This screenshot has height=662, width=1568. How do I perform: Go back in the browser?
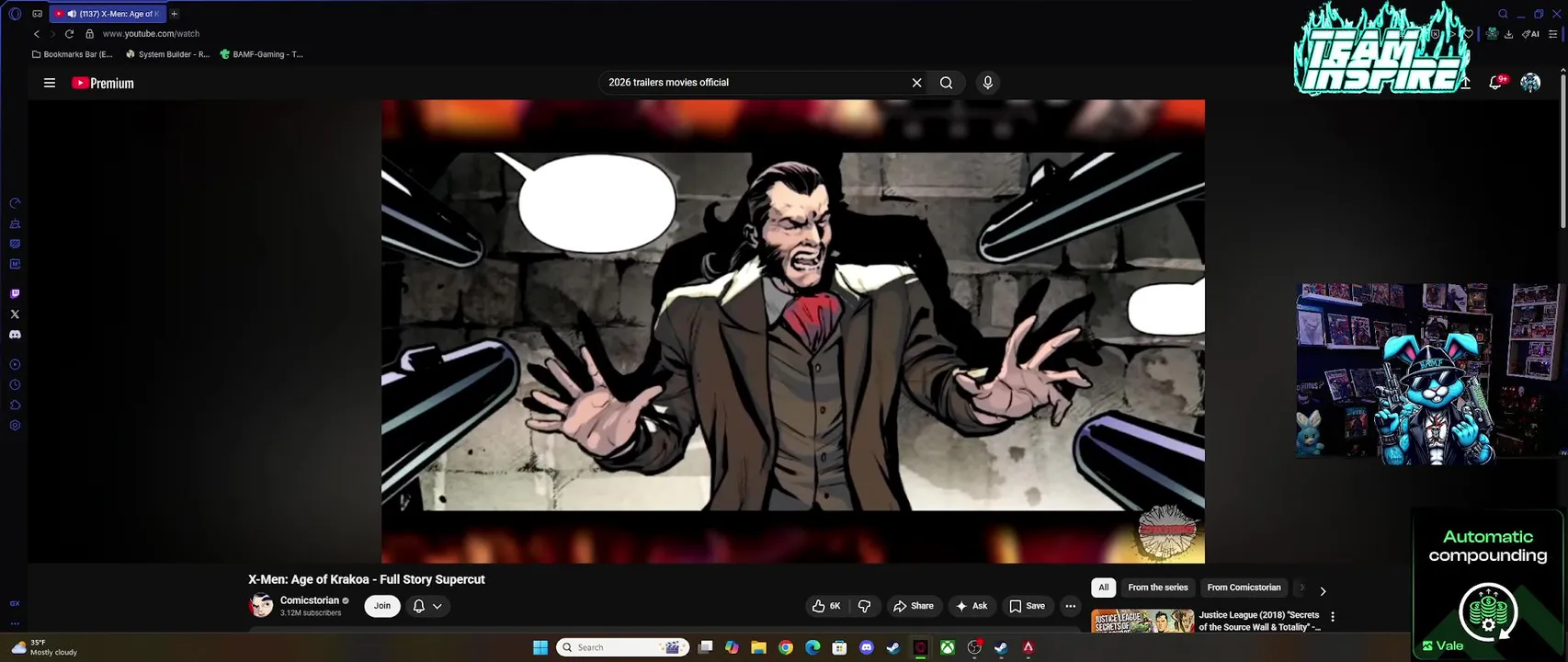37,34
